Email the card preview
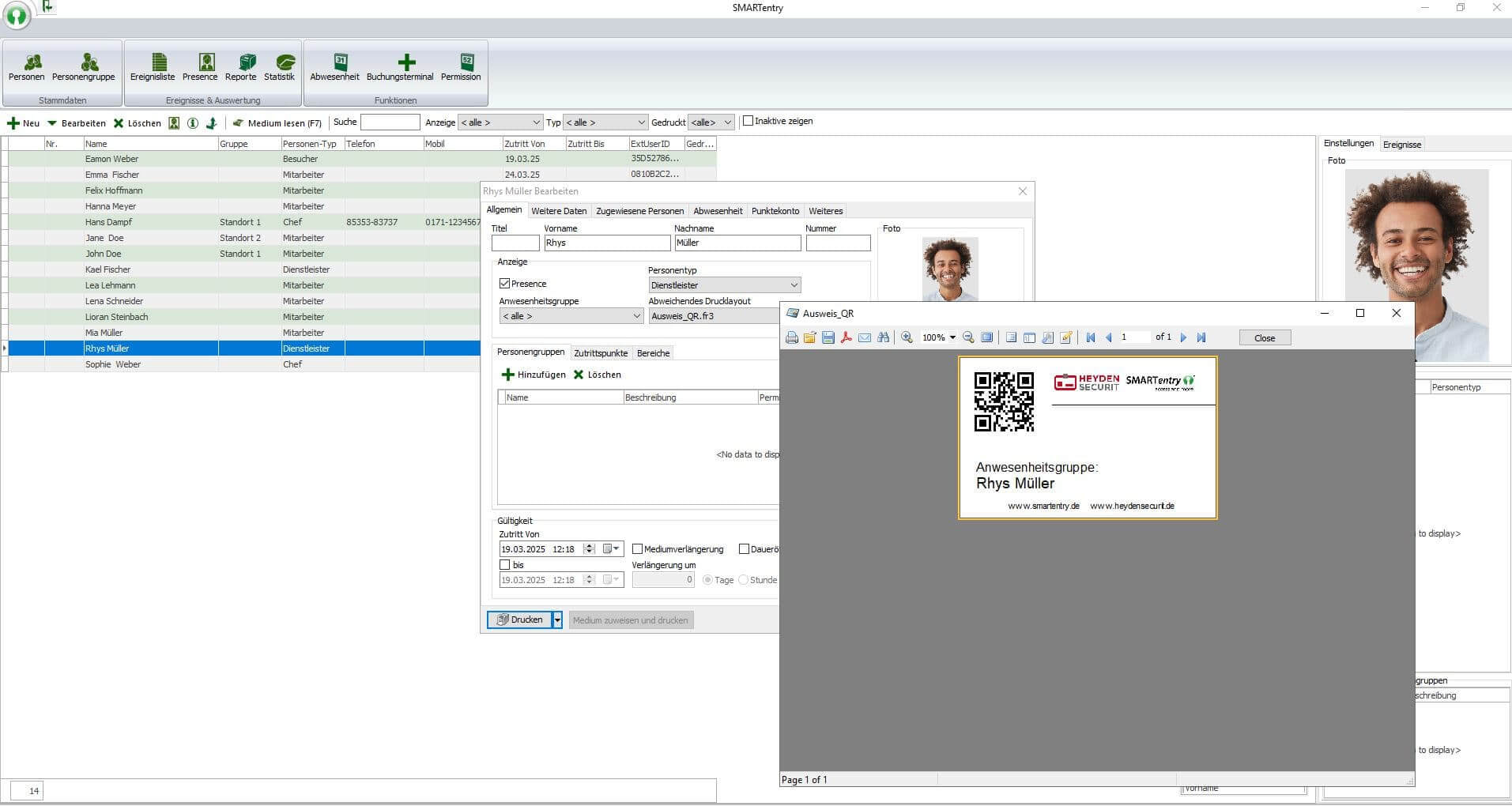1512x806 pixels. [x=865, y=337]
